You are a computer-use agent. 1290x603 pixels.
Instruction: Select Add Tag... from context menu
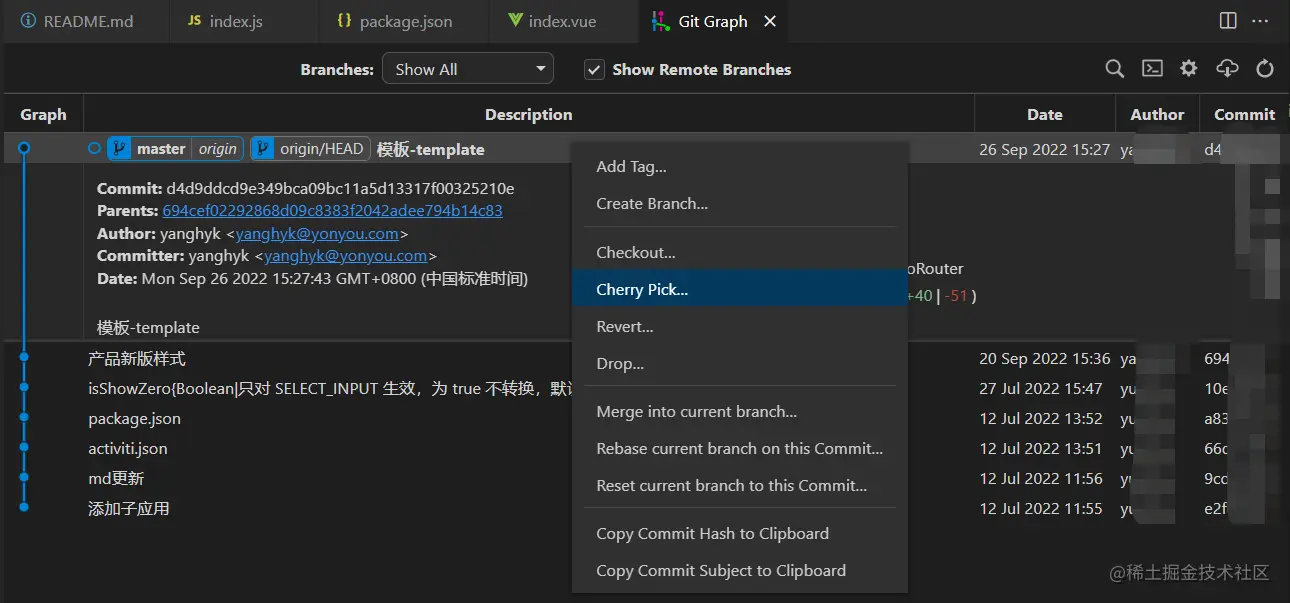click(x=740, y=167)
